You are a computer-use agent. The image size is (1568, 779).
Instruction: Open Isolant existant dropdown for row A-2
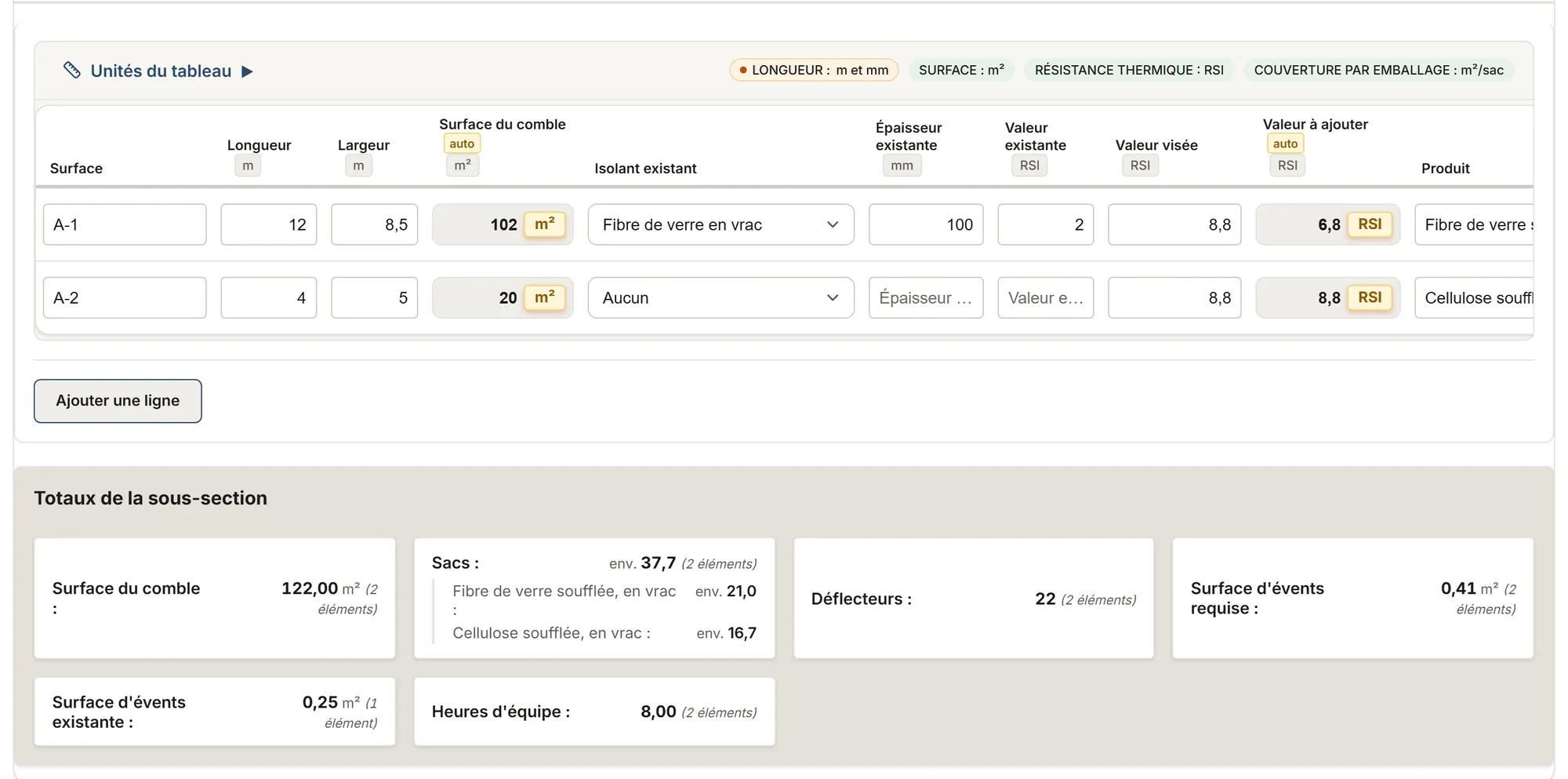[720, 297]
